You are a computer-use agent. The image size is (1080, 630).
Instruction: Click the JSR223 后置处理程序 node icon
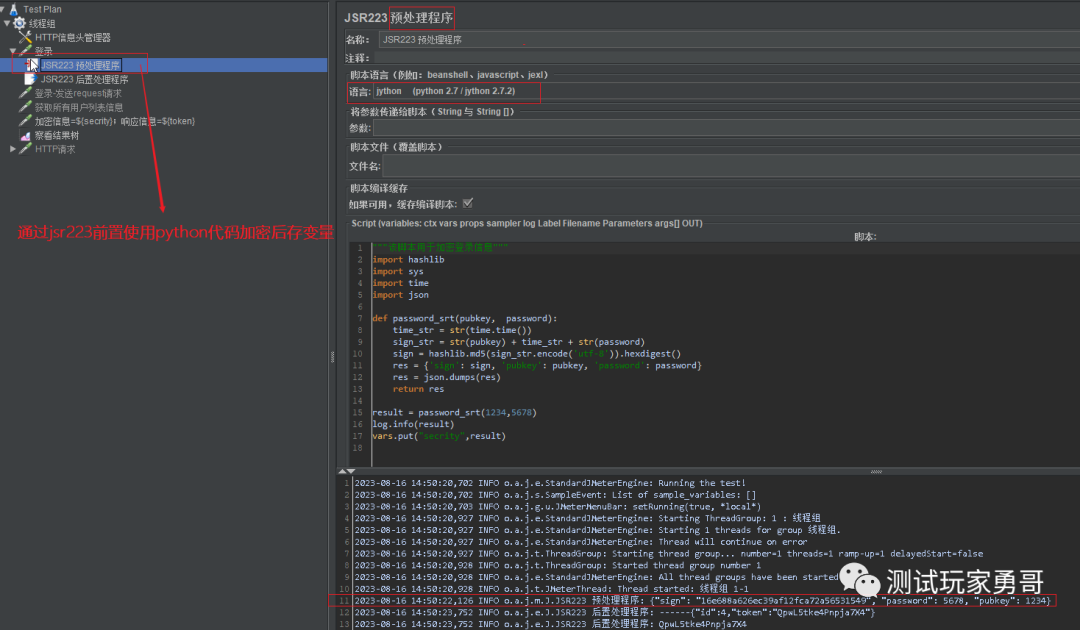tap(31, 79)
